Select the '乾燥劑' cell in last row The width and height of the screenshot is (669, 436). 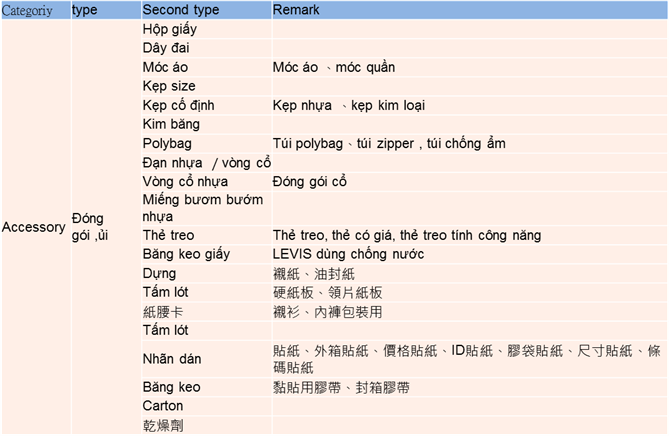(x=165, y=425)
